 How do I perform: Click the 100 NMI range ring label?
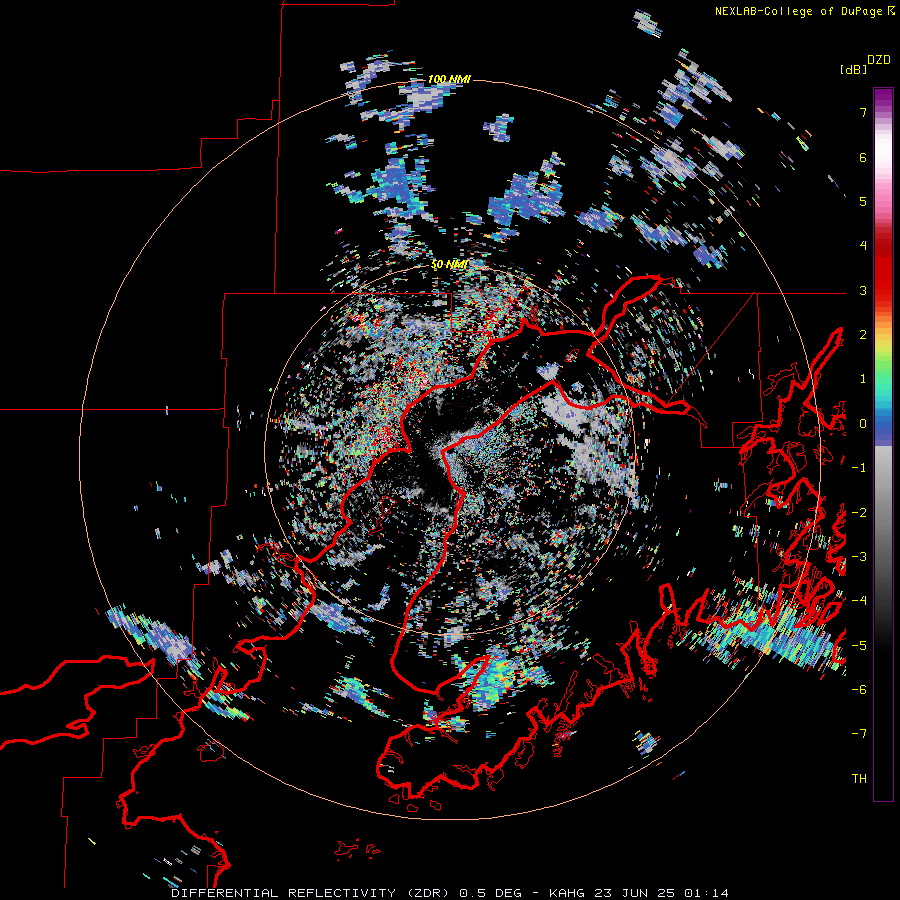[449, 79]
